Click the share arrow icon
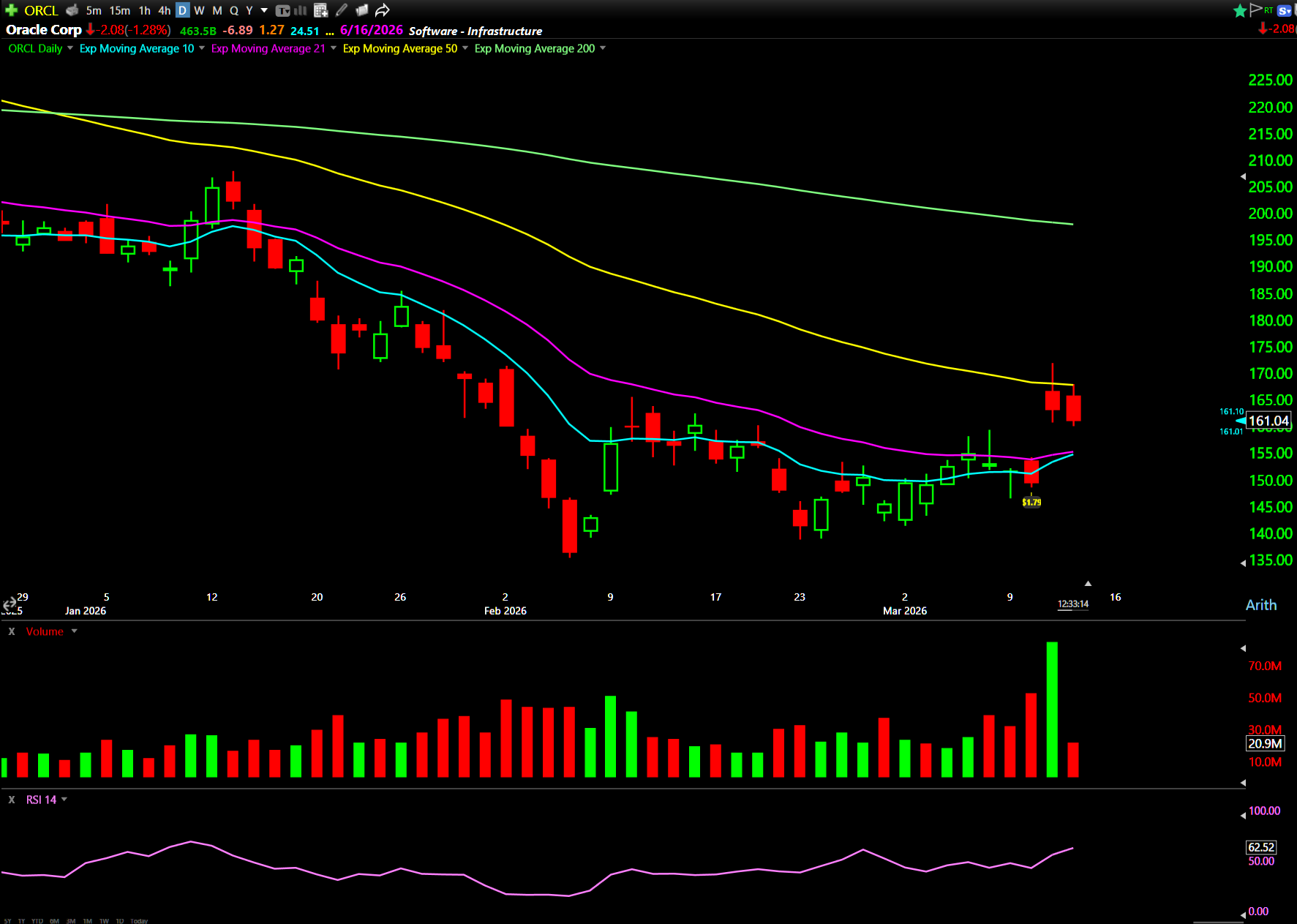The width and height of the screenshot is (1297, 924). 382,10
